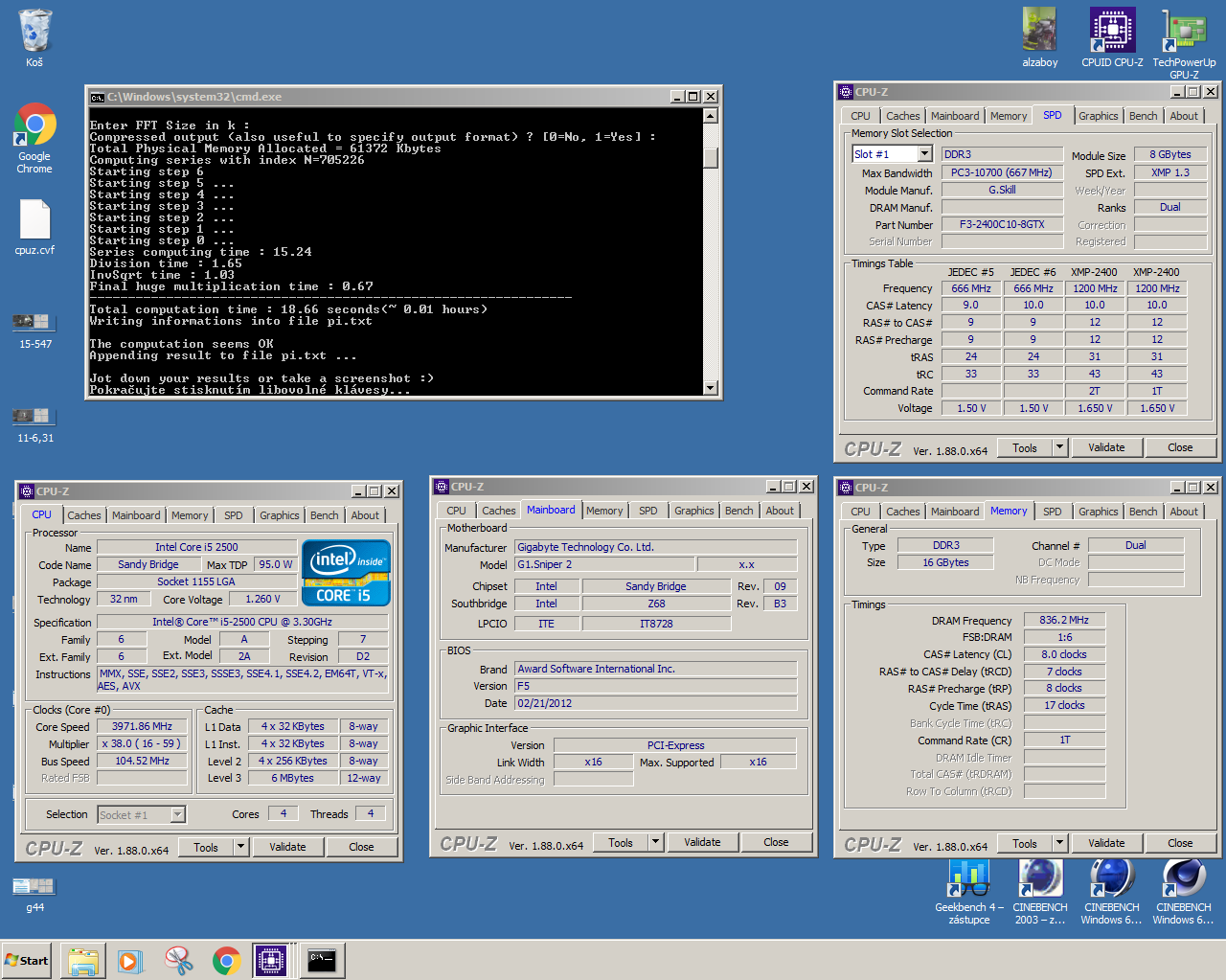Click DRAM Frequency value 836.2 MHz

[x=1064, y=620]
